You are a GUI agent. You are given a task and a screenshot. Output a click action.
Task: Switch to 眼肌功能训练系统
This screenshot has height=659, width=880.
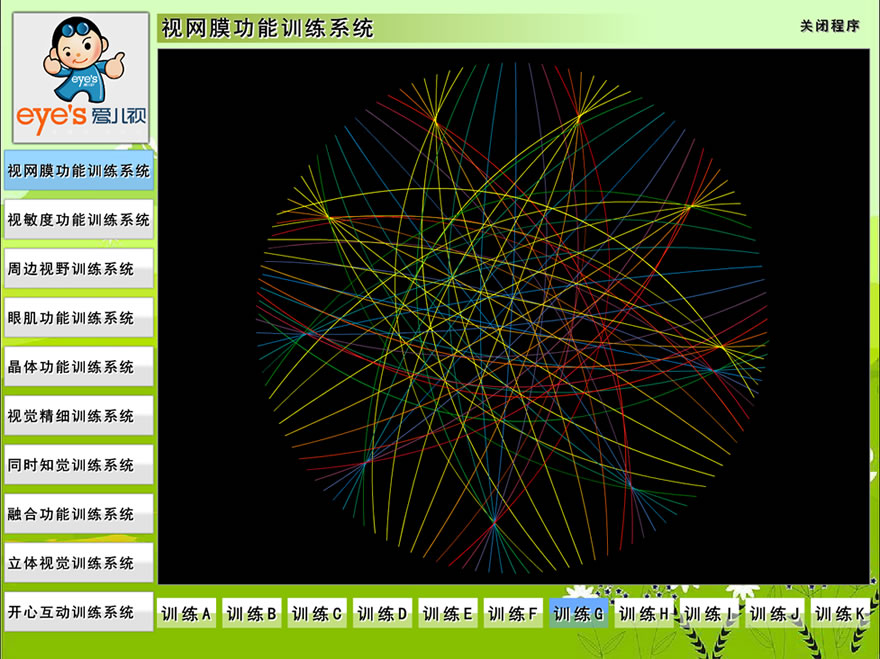click(79, 317)
